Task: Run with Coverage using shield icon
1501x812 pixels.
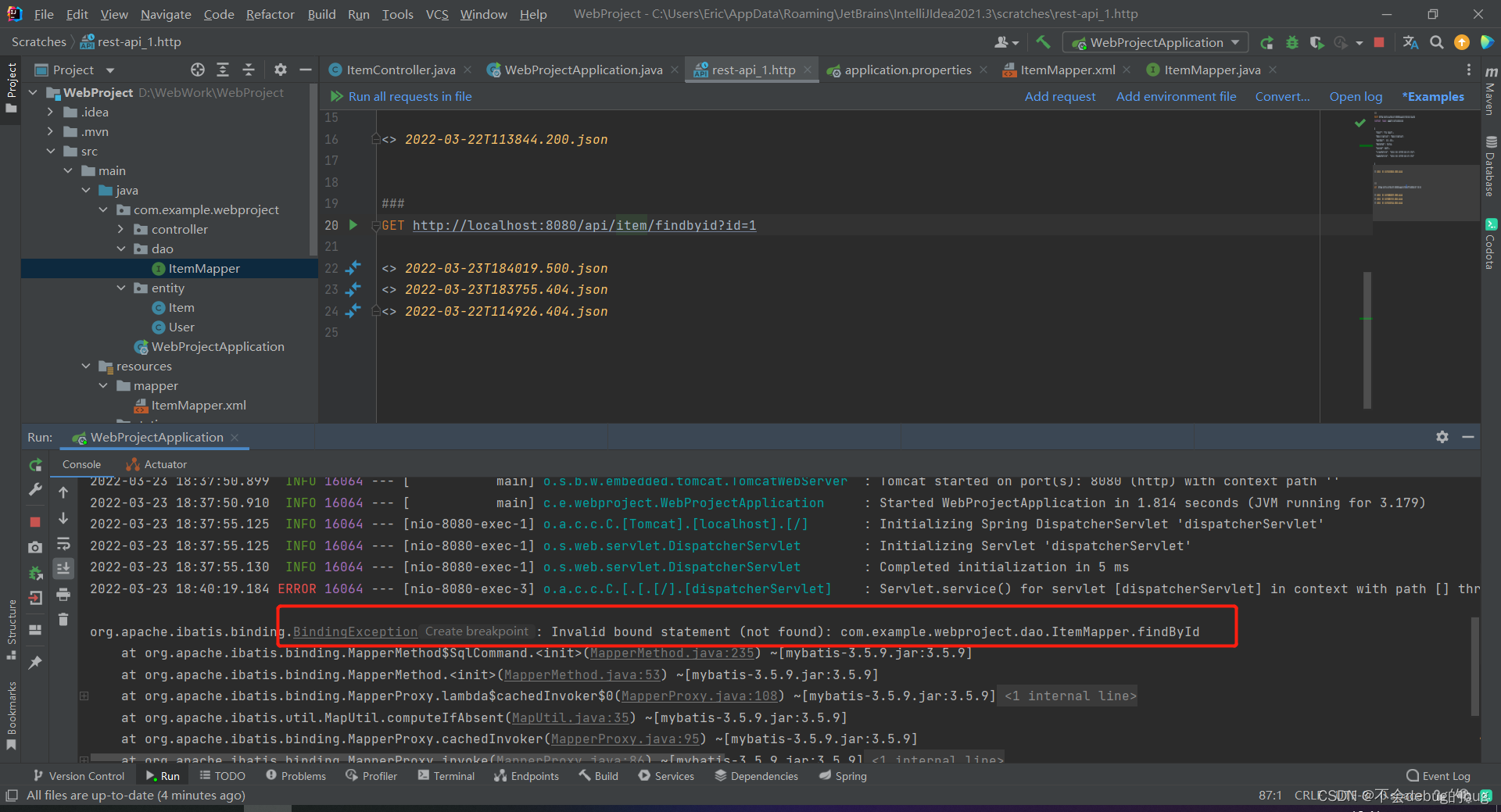Action: [1317, 43]
